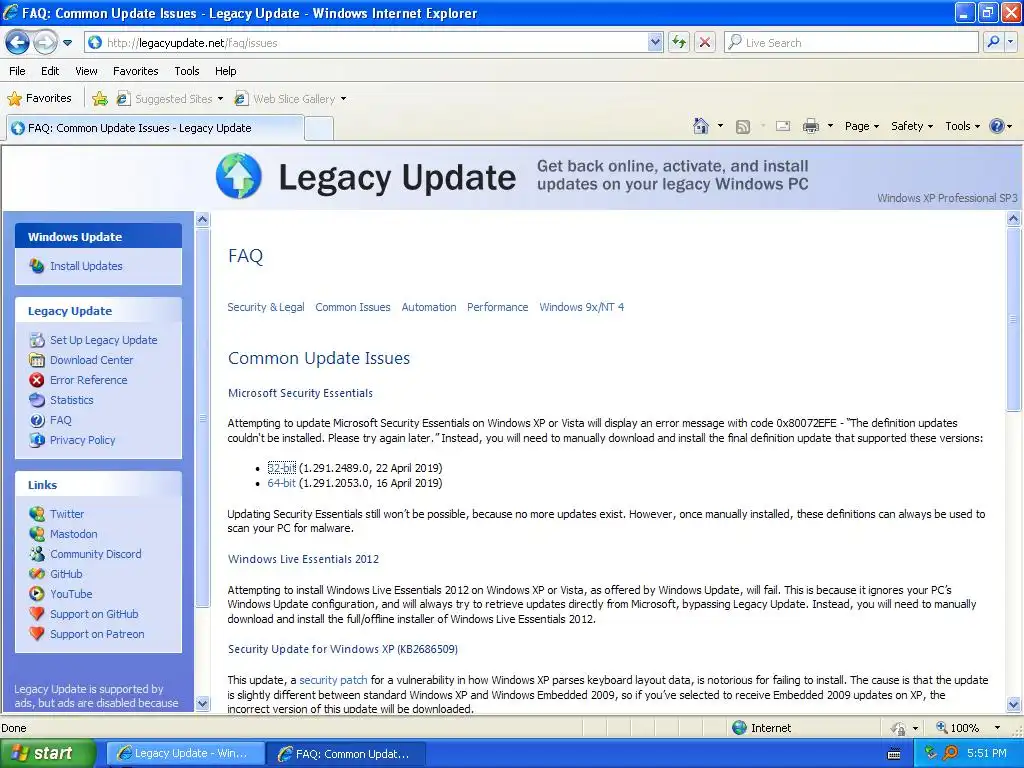Click the GitHub link icon
This screenshot has width=1024, height=768.
coord(37,574)
